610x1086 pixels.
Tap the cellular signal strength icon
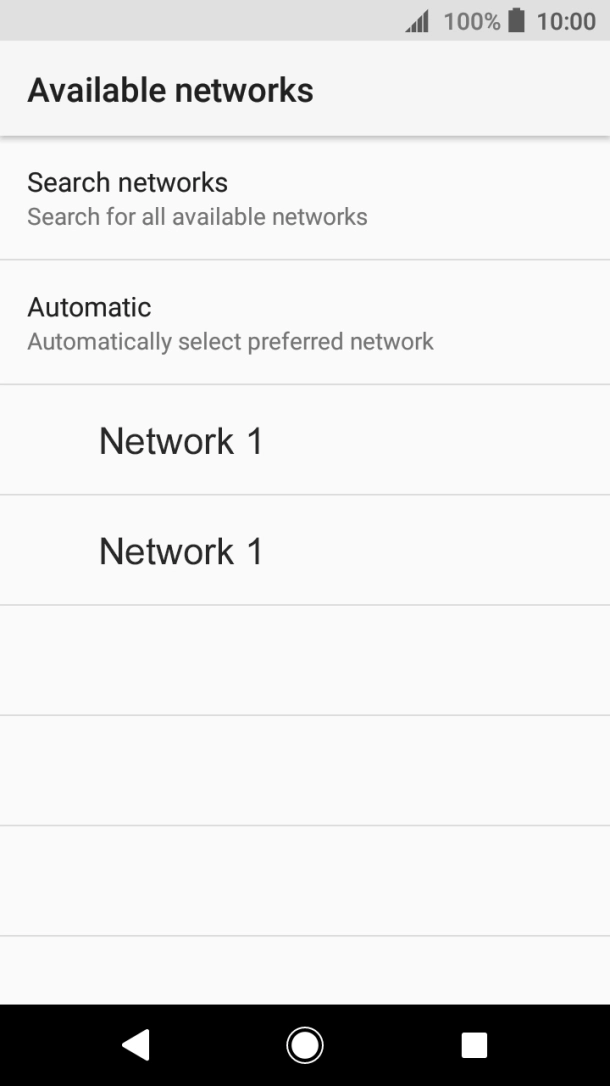[x=418, y=20]
